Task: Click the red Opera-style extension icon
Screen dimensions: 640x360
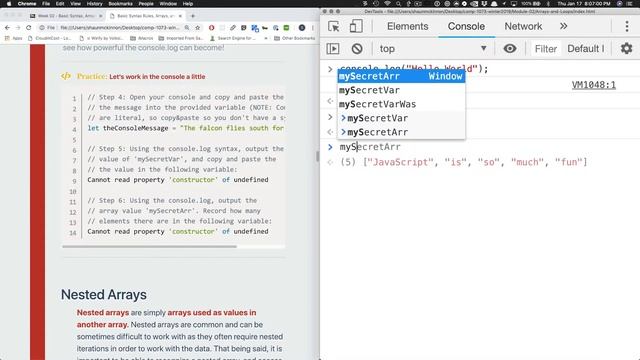Action: pos(211,28)
